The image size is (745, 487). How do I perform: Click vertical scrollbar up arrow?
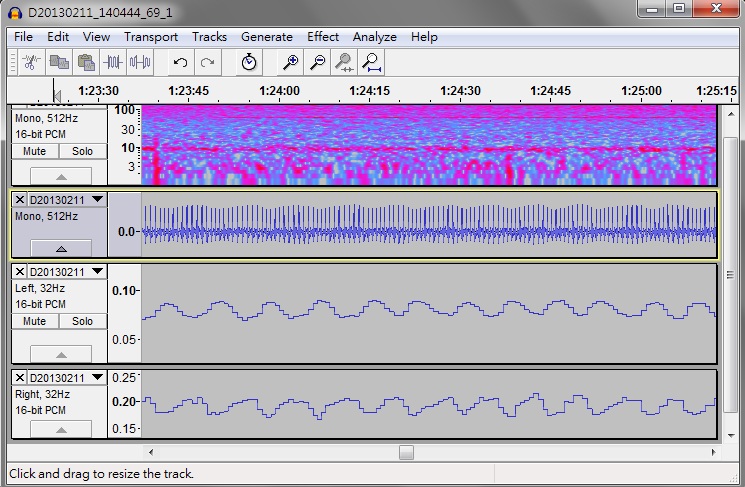(x=731, y=114)
